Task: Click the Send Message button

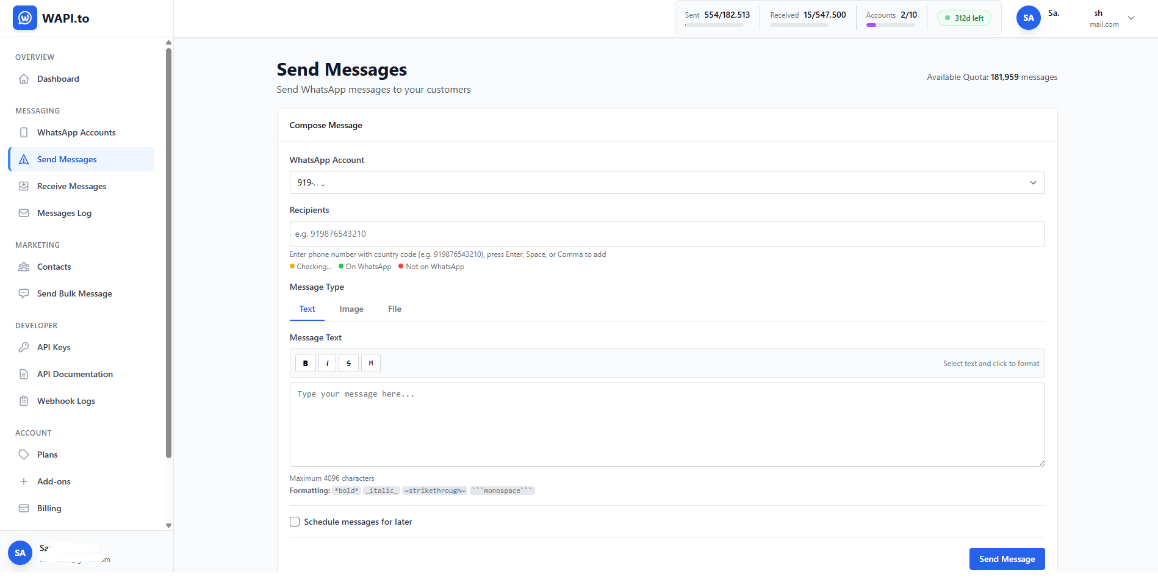Action: coord(1007,560)
